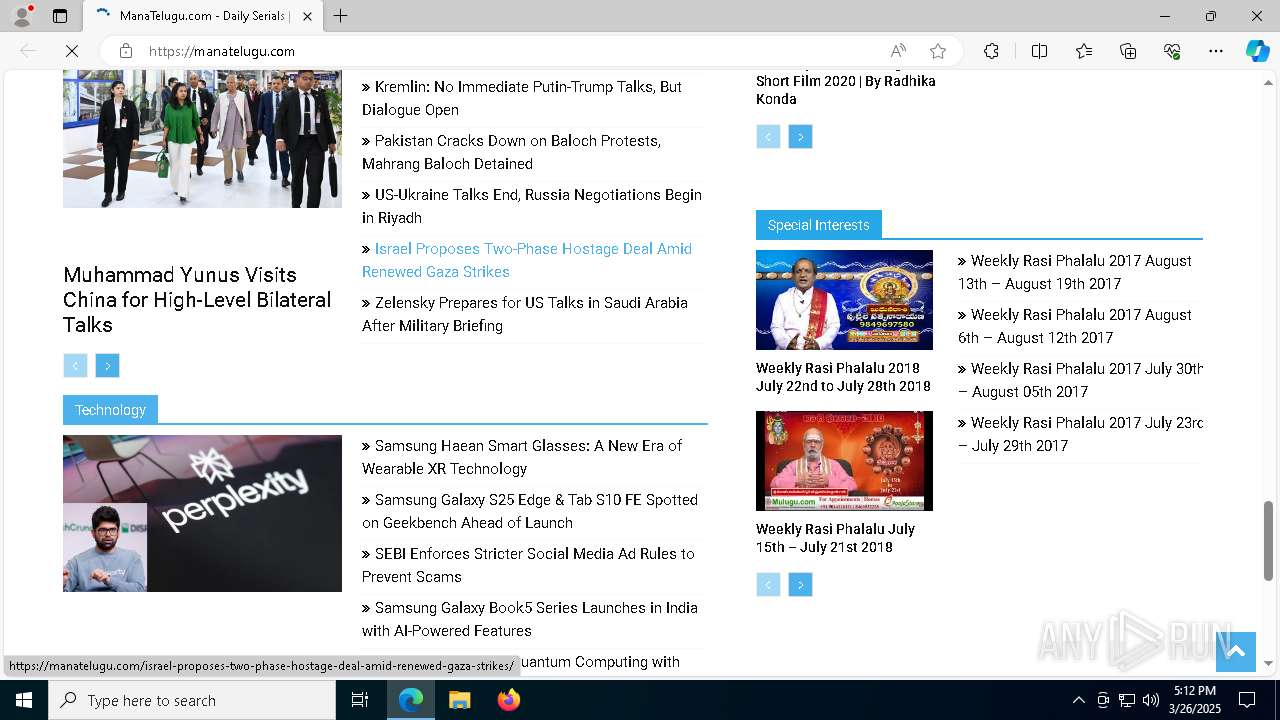Open Pakistan Cracks Down on Baloch article

coord(511,152)
